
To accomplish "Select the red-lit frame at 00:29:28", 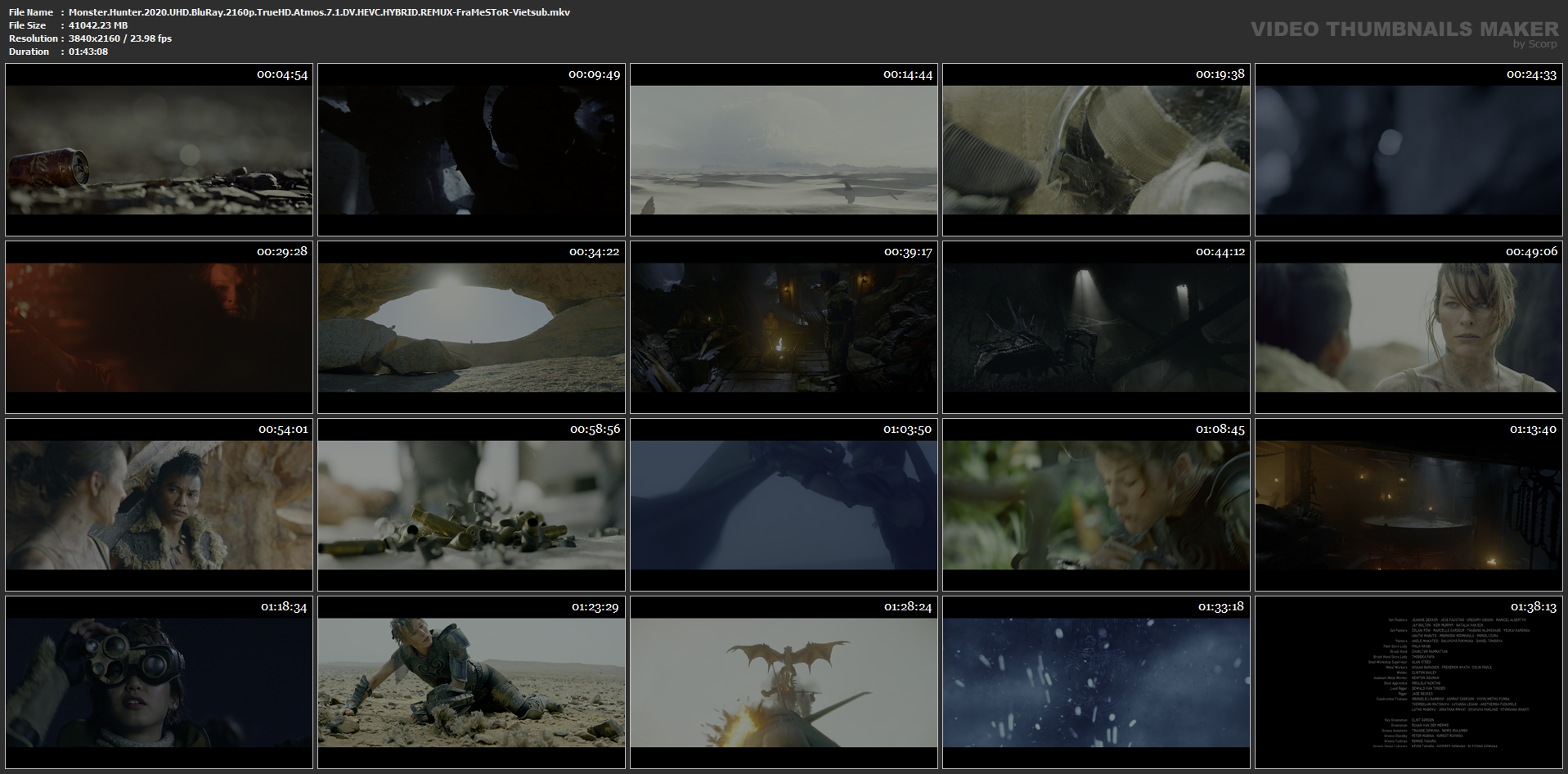I will tap(159, 327).
